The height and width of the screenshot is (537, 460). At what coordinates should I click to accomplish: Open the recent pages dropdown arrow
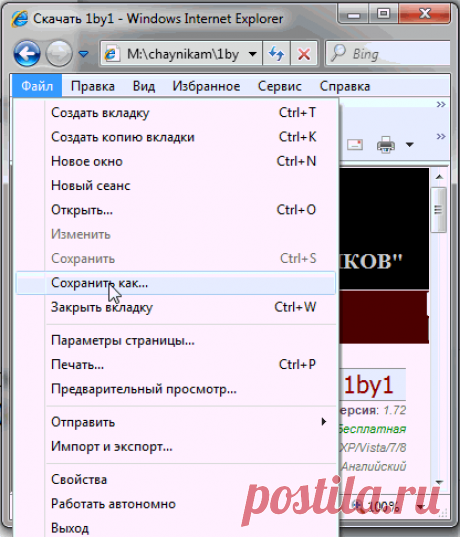pos(84,54)
